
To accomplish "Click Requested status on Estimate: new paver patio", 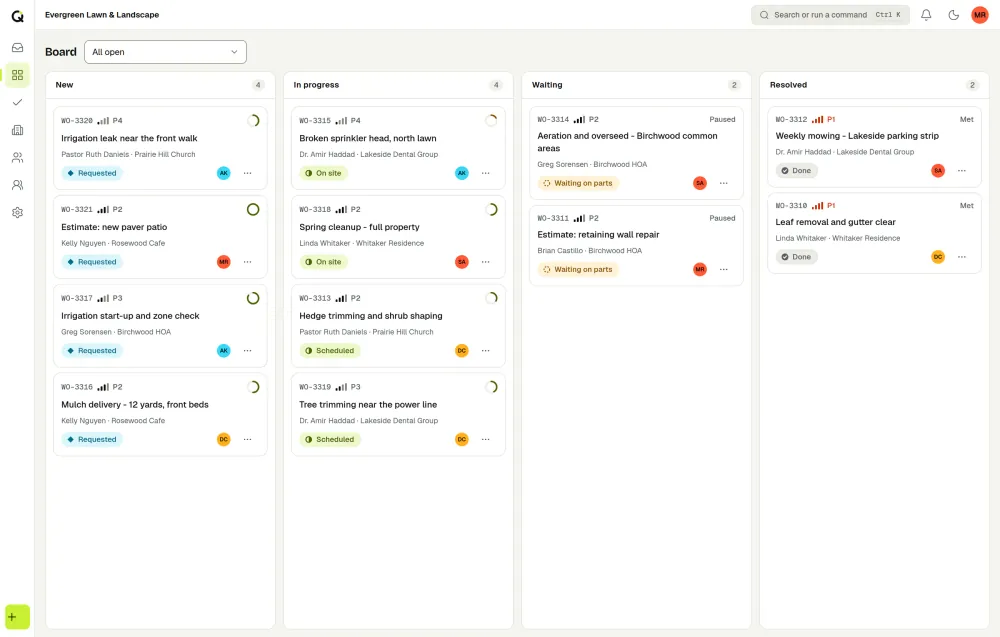I will coord(92,261).
